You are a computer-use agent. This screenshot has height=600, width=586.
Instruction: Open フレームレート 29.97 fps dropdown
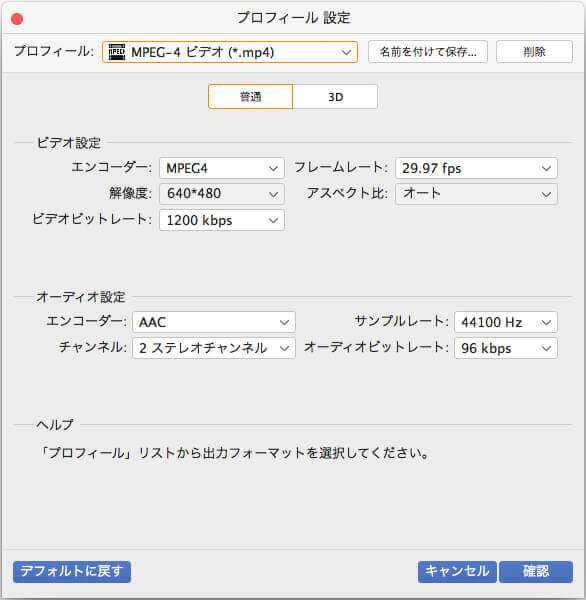tap(476, 168)
